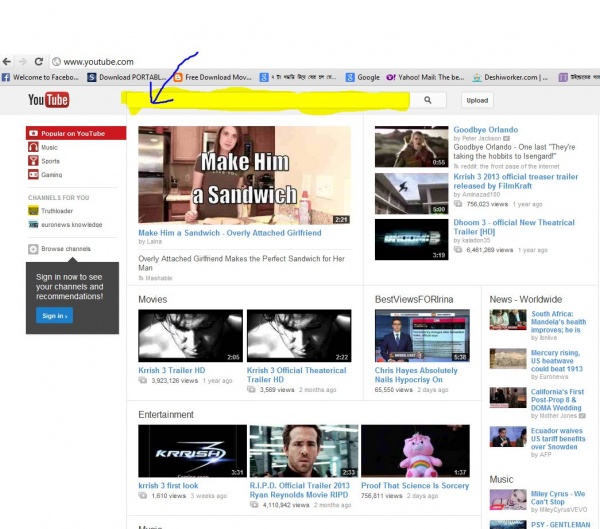Open Chris Hayes Absolutely Nails Hypocrisy link
Screen dimensions: 600x529
[x=416, y=375]
